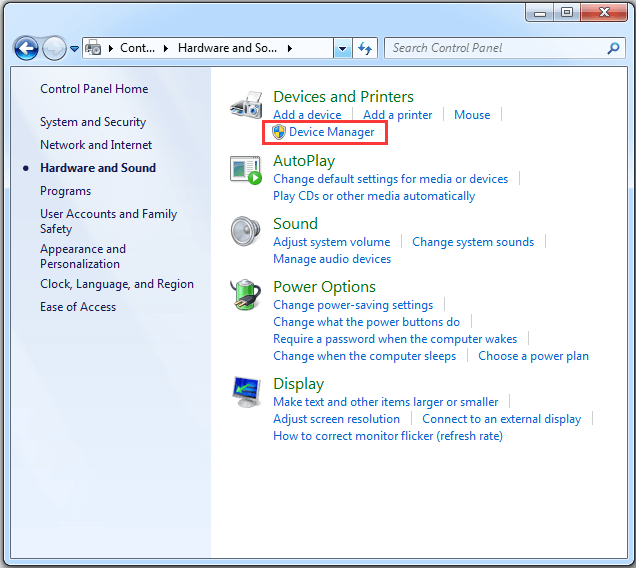Click Connect to an external display
The image size is (636, 568).
[x=502, y=419]
